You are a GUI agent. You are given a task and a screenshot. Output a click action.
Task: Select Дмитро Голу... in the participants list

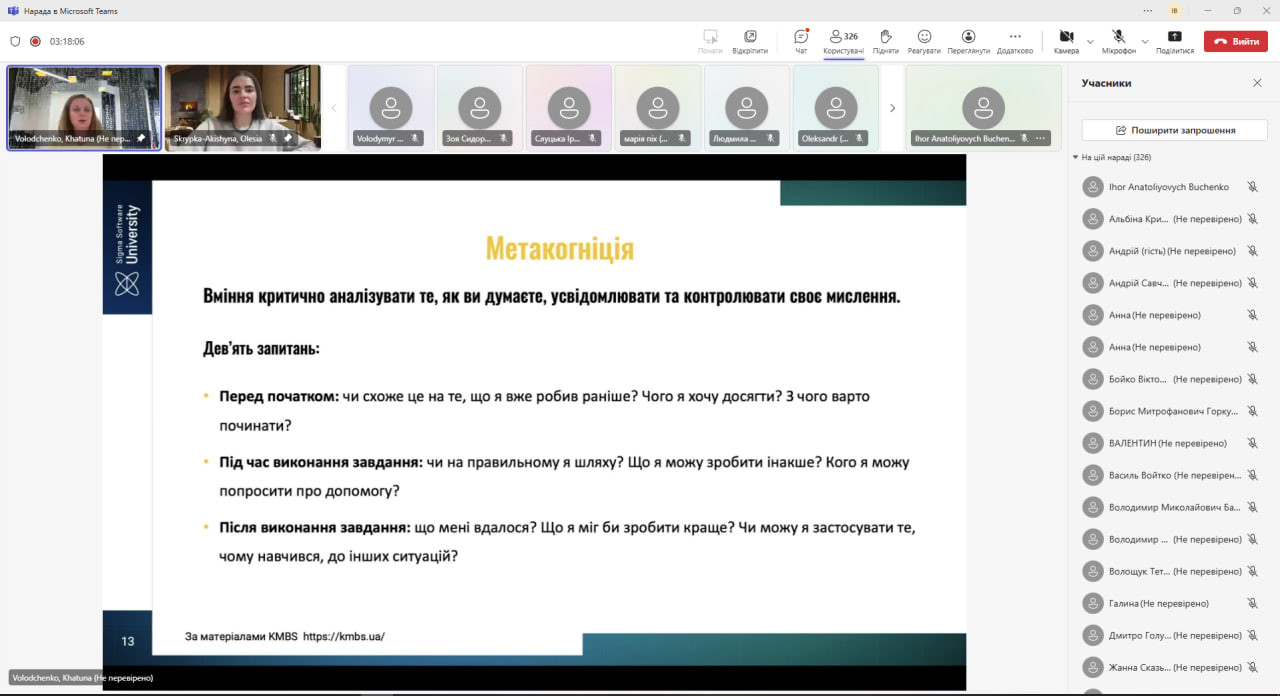[x=1169, y=635]
